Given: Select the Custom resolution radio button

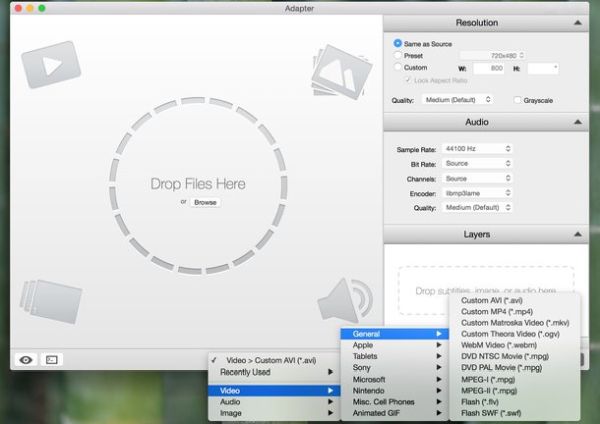Looking at the screenshot, I should point(398,68).
